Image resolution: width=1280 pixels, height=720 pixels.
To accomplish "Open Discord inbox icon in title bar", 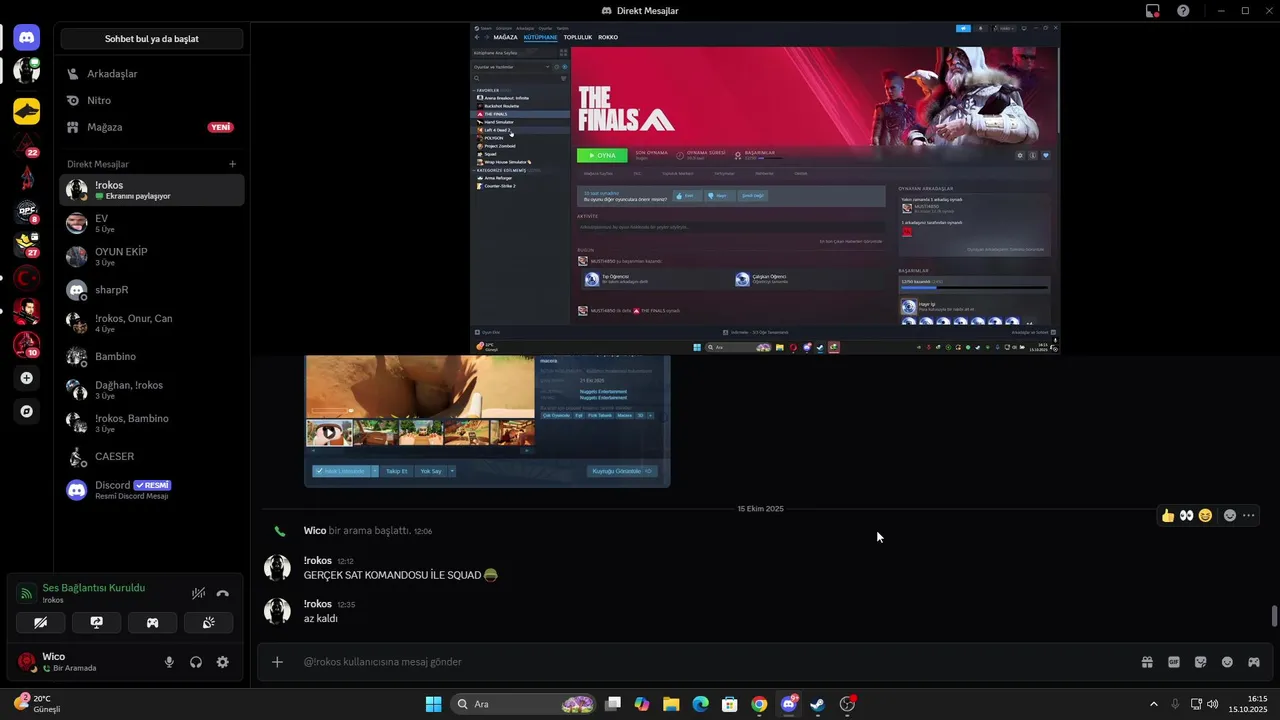I will (1153, 11).
